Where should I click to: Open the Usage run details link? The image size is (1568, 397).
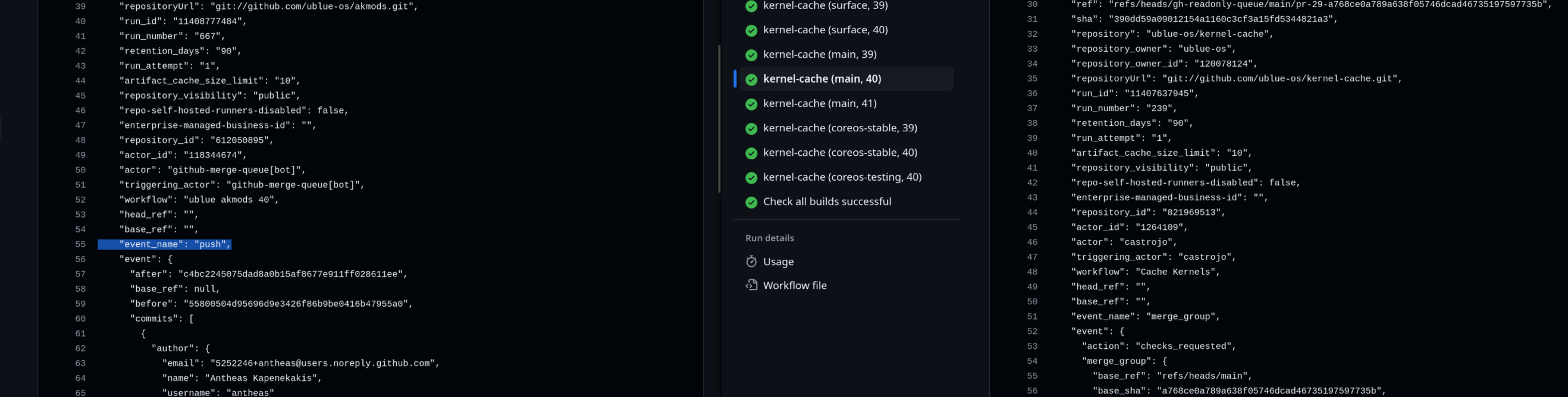(778, 262)
